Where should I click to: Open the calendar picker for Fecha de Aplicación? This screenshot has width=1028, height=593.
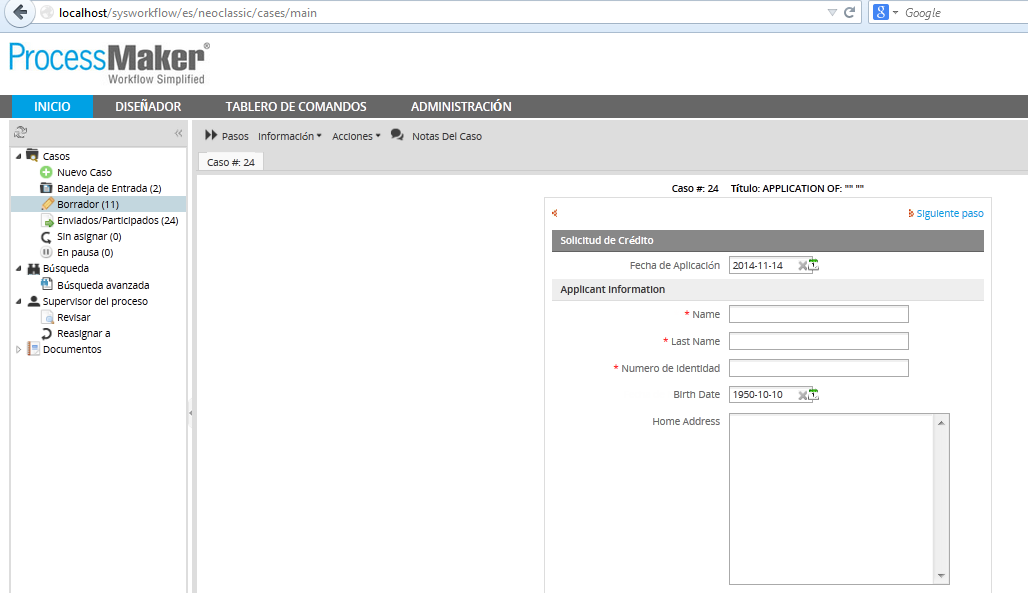point(813,265)
